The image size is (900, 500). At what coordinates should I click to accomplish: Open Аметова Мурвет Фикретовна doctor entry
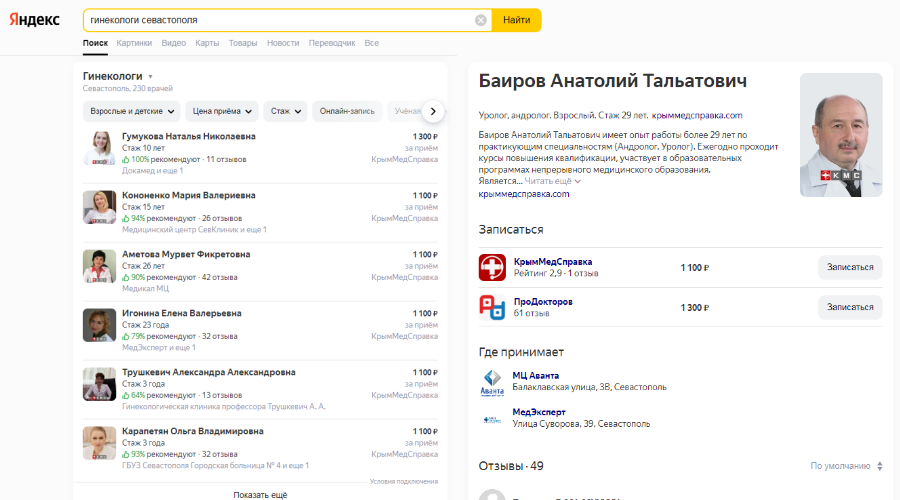point(186,254)
